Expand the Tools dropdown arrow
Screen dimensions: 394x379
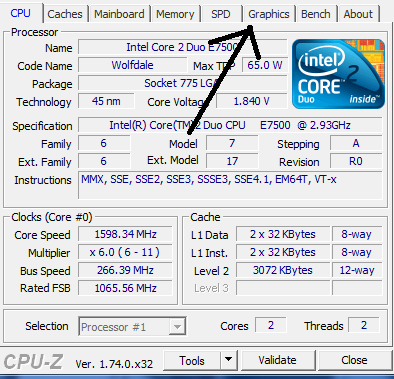[x=228, y=360]
